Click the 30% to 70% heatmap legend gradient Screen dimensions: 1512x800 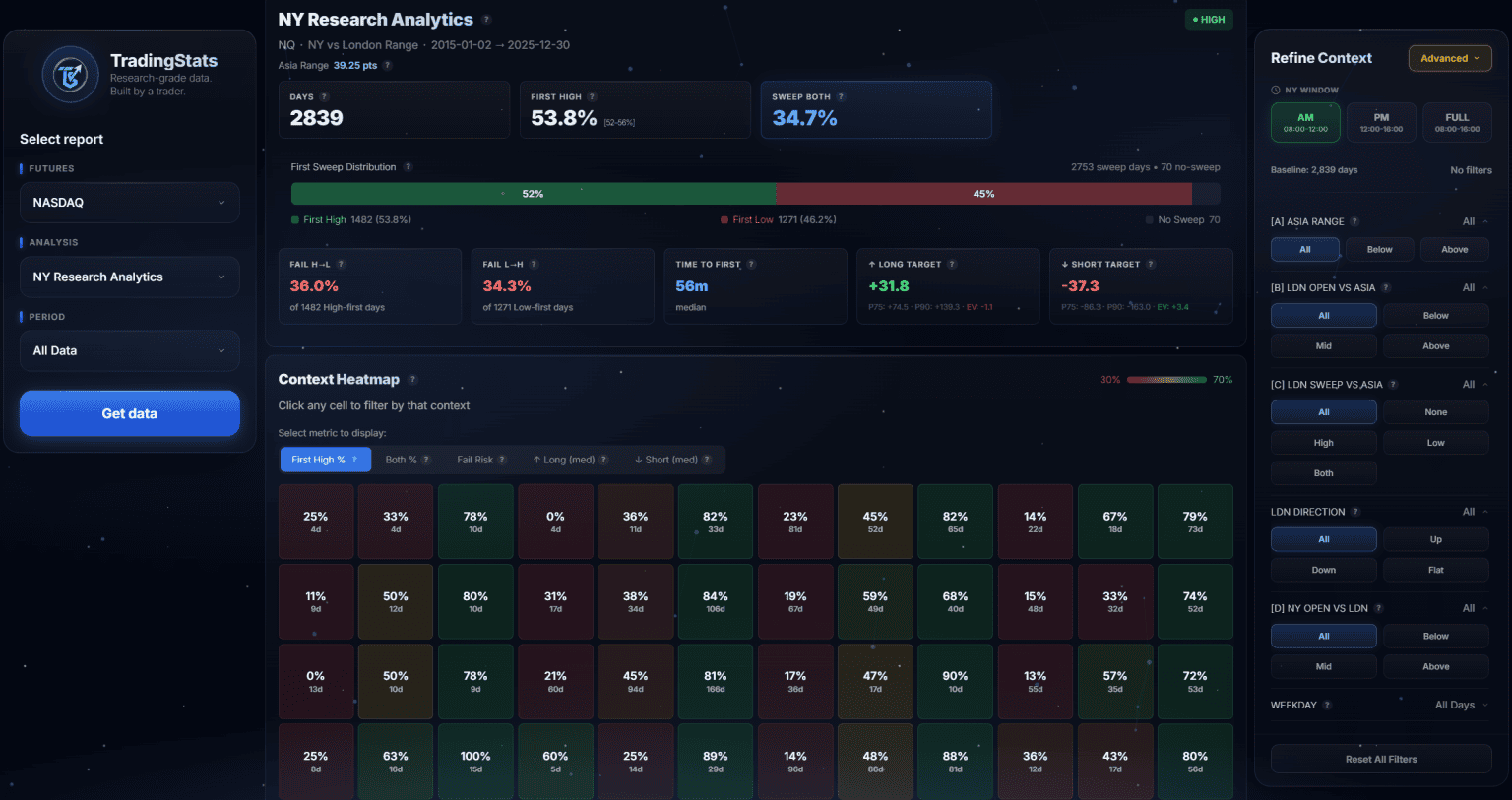tap(1166, 380)
